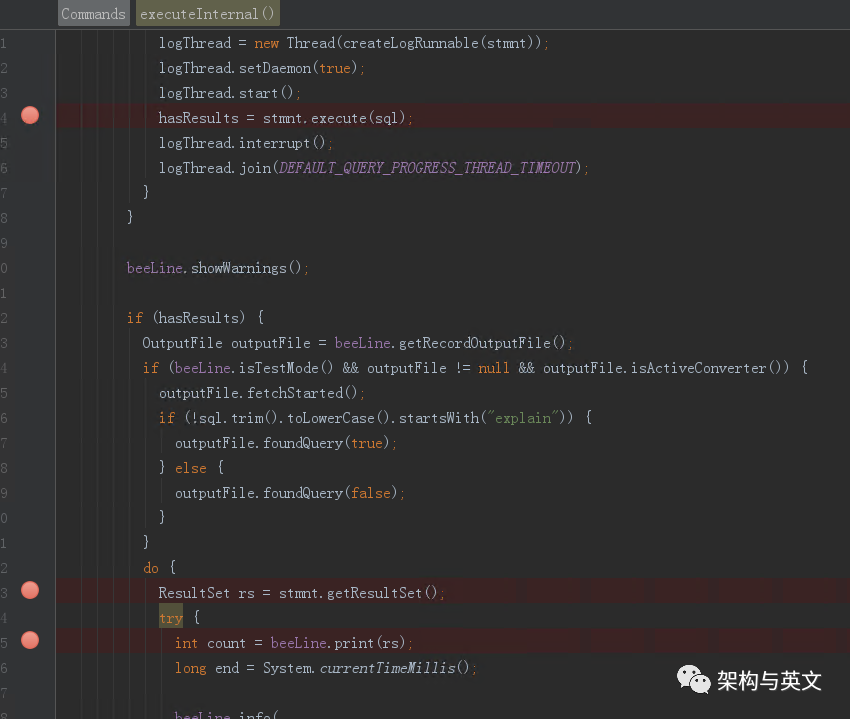Click ResultSet rs declaration
Screen dimensions: 850x719
(206, 593)
